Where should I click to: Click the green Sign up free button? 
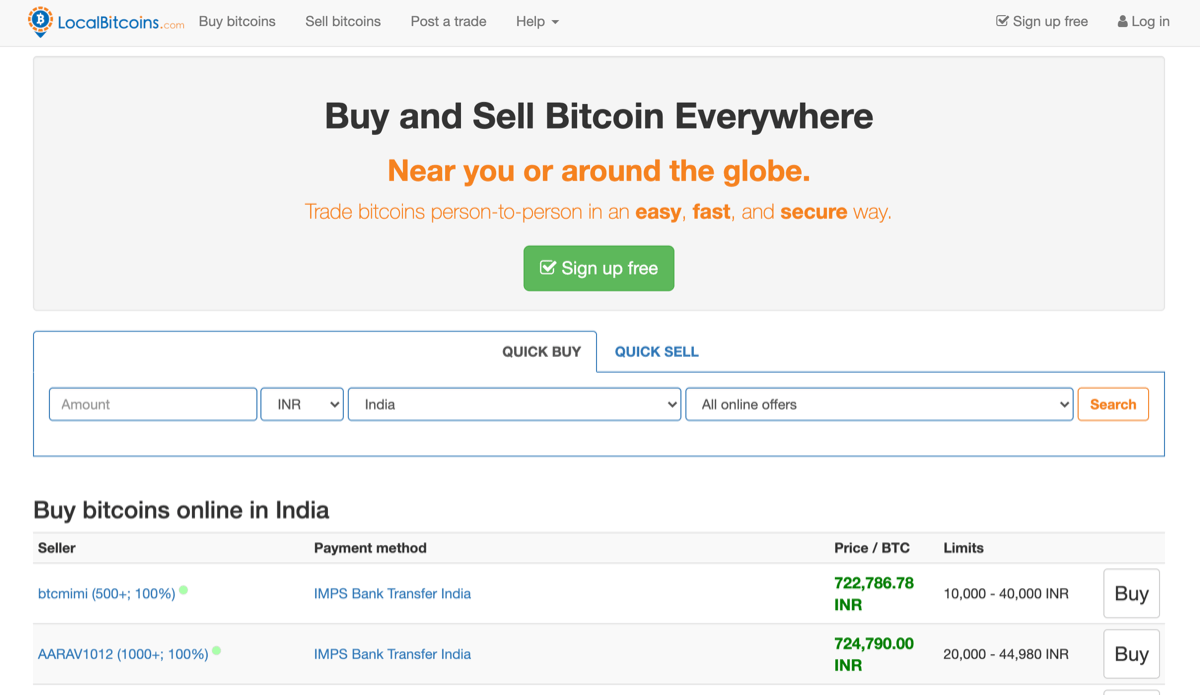[598, 268]
